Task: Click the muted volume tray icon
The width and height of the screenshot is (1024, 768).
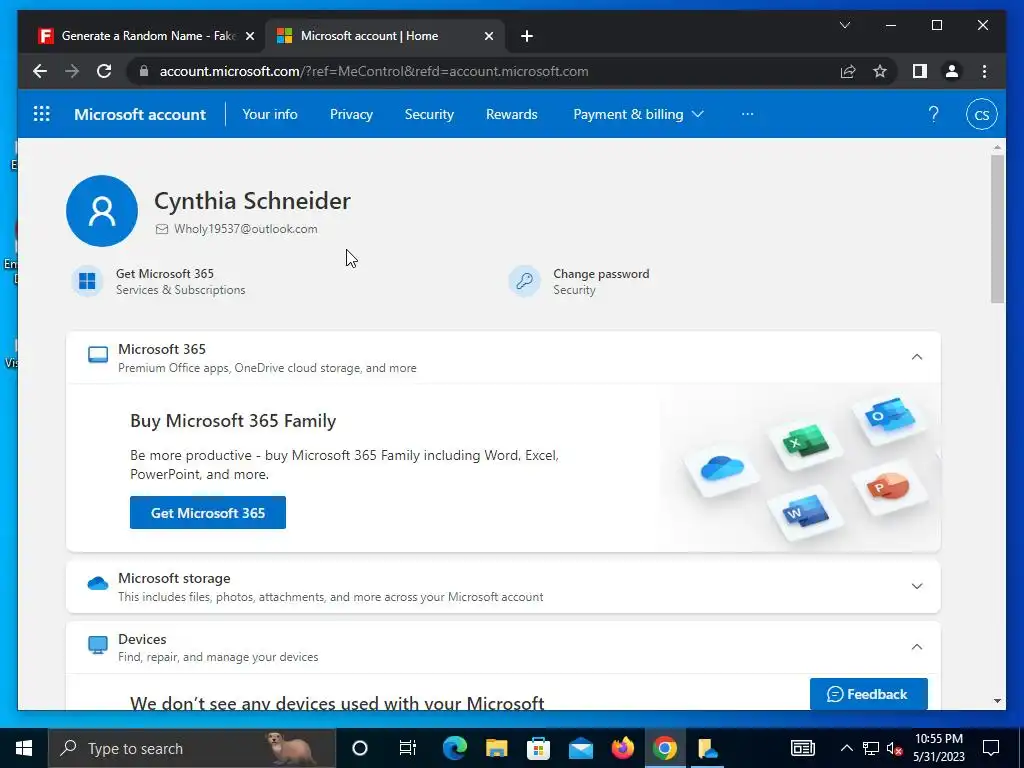Action: pyautogui.click(x=894, y=748)
